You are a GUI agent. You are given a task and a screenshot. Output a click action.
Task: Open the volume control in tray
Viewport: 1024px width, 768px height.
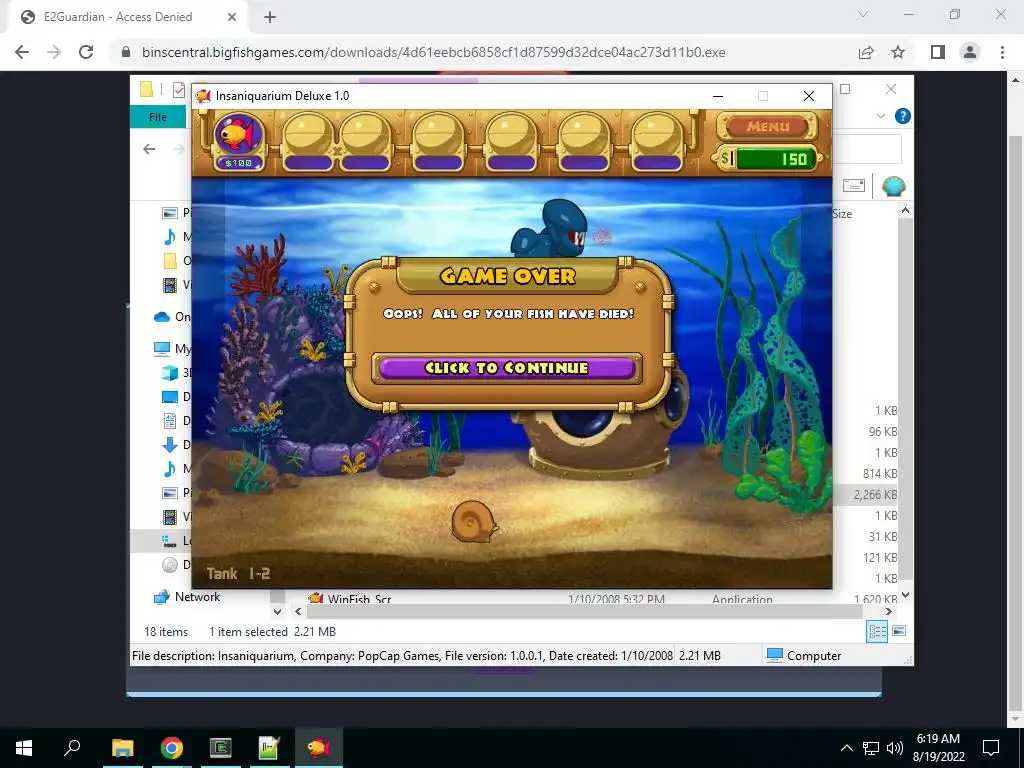[x=894, y=748]
